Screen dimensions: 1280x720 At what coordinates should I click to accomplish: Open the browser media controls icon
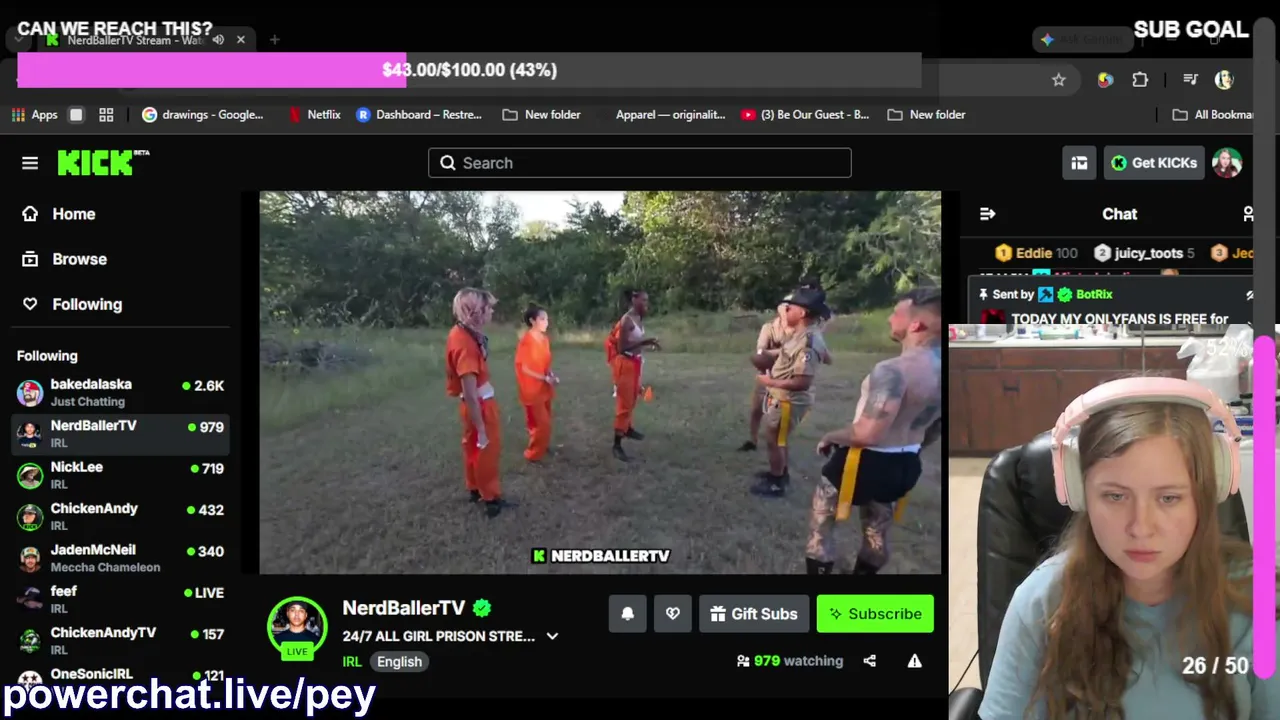1190,80
